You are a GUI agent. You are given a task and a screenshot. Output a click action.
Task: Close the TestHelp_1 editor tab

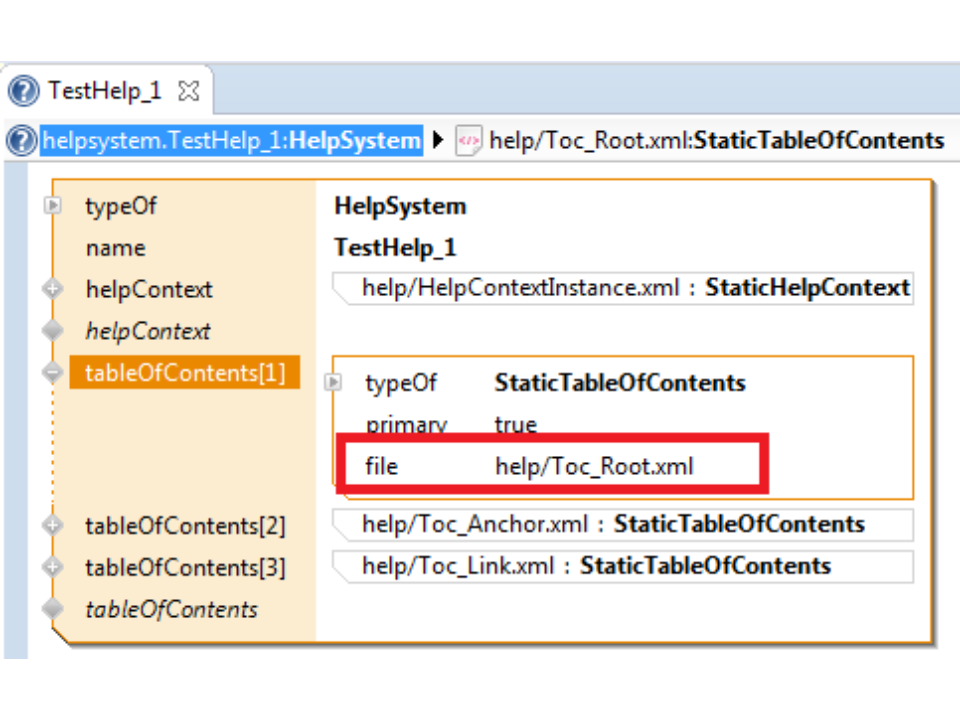point(188,91)
